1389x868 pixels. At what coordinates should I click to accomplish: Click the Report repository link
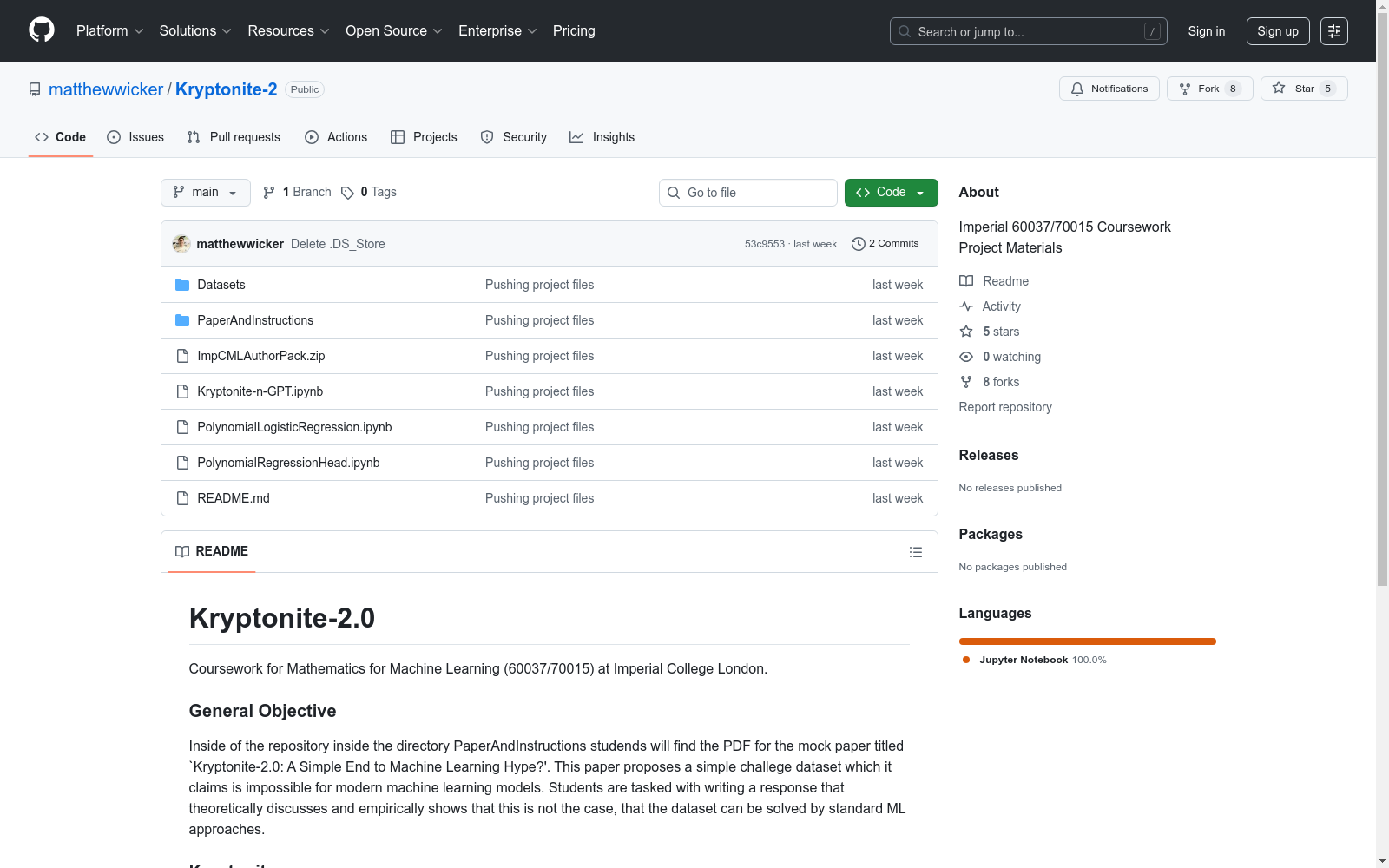1005,407
